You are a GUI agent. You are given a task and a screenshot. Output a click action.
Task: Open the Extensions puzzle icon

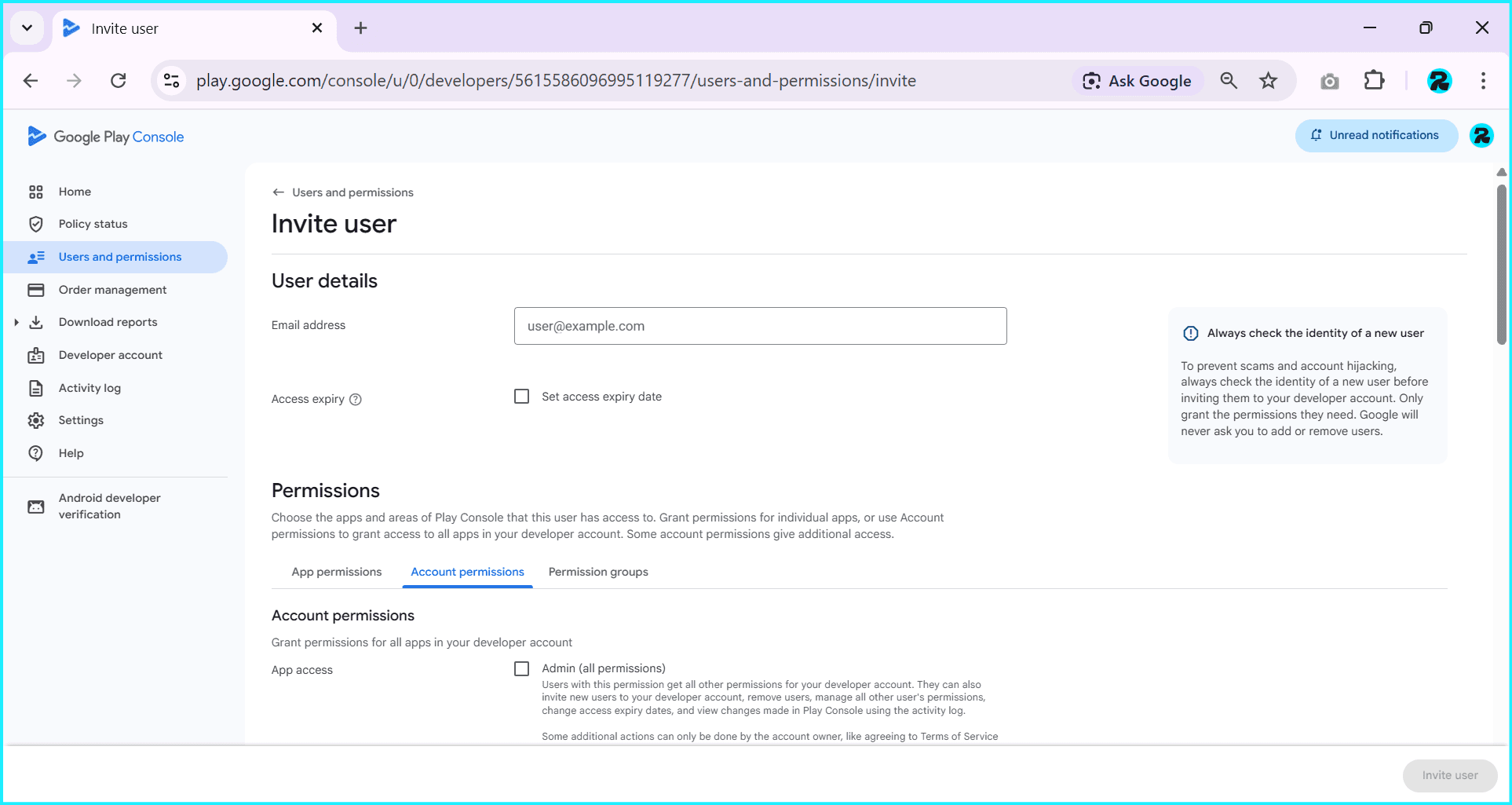[x=1374, y=80]
